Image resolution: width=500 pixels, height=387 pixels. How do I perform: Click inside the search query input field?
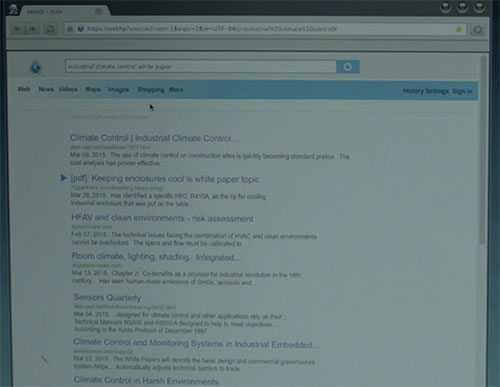point(201,67)
